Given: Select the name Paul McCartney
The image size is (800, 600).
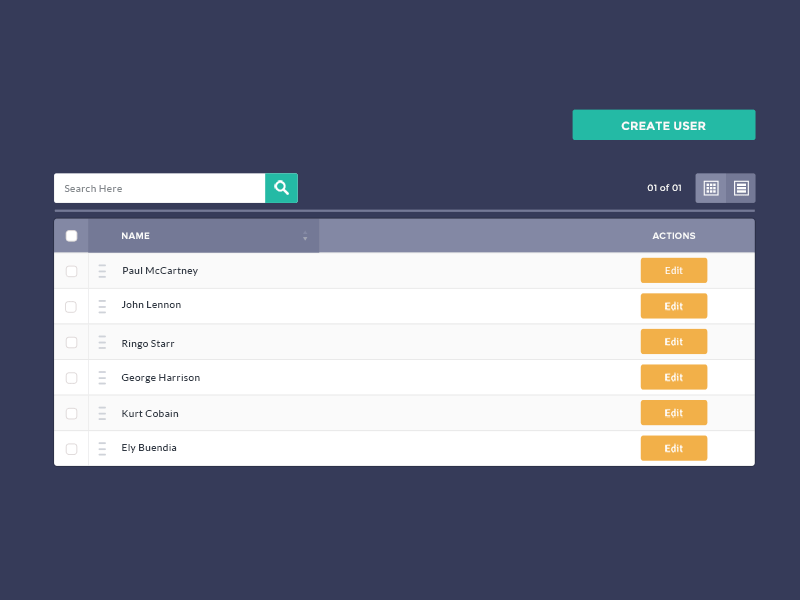Looking at the screenshot, I should [160, 271].
